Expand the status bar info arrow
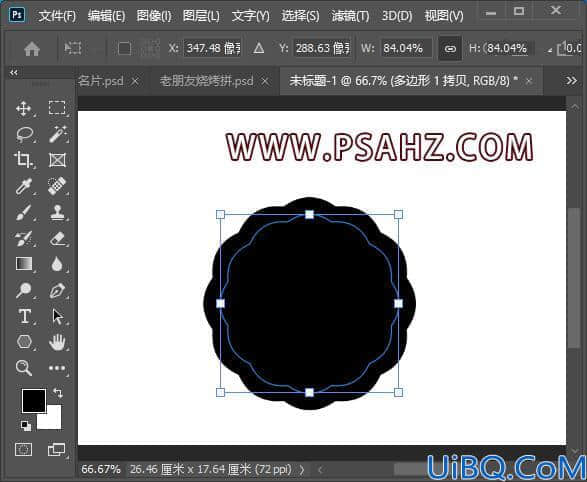This screenshot has width=587, height=482. (302, 470)
